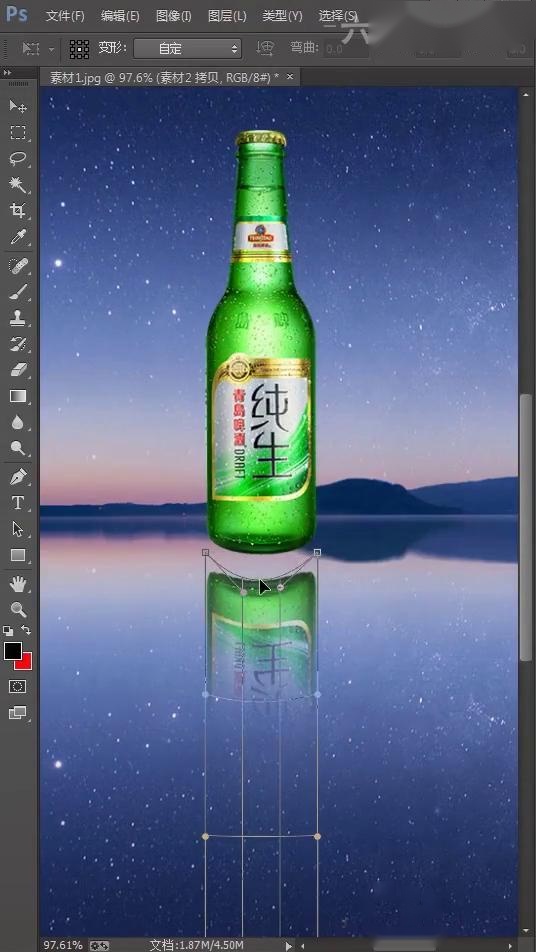Select the Blur tool
The width and height of the screenshot is (536, 952).
[x=18, y=423]
